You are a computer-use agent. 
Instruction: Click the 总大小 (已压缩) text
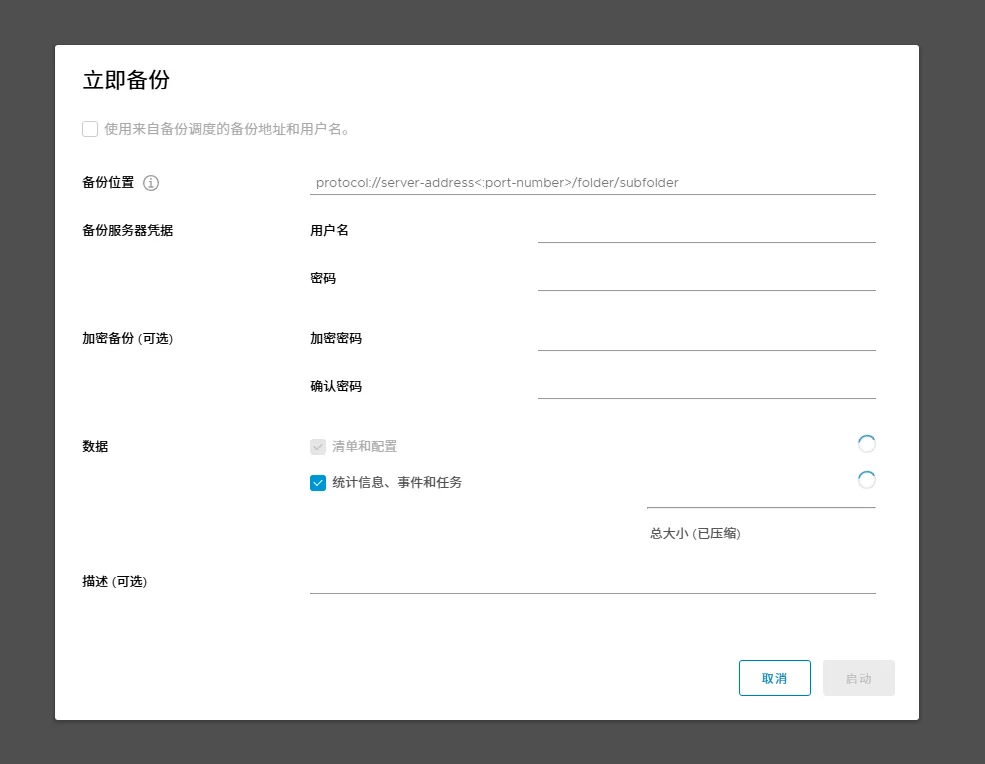pyautogui.click(x=695, y=533)
